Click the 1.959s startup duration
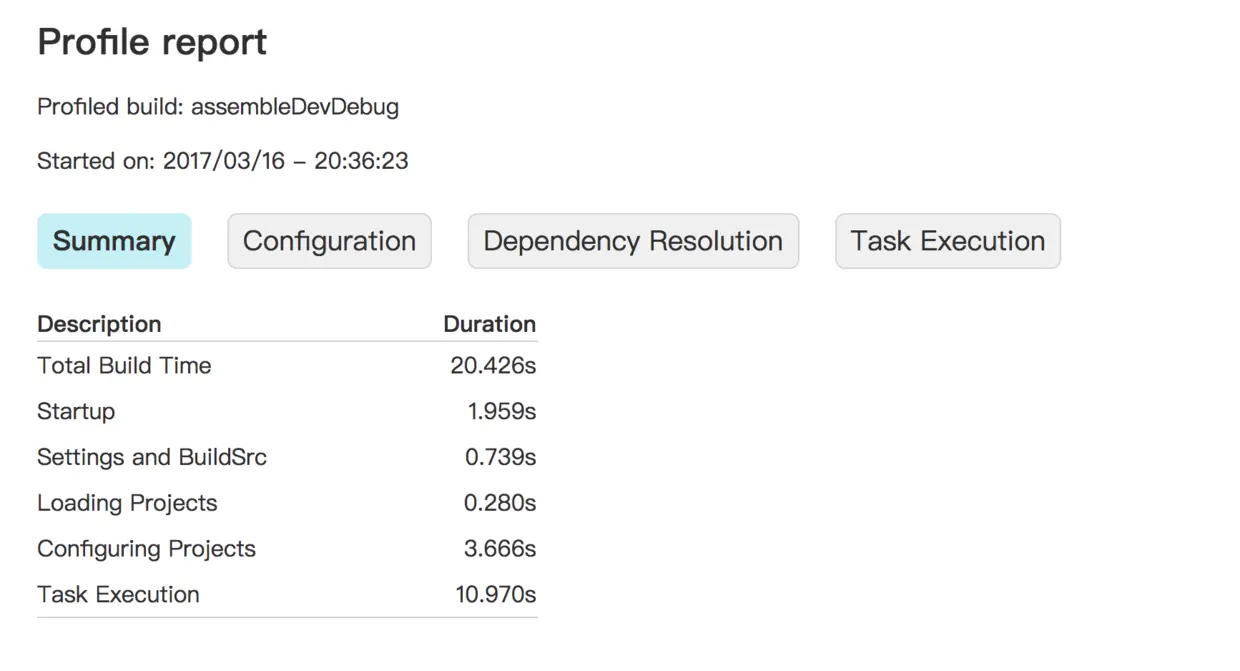The width and height of the screenshot is (1240, 671). pos(501,412)
